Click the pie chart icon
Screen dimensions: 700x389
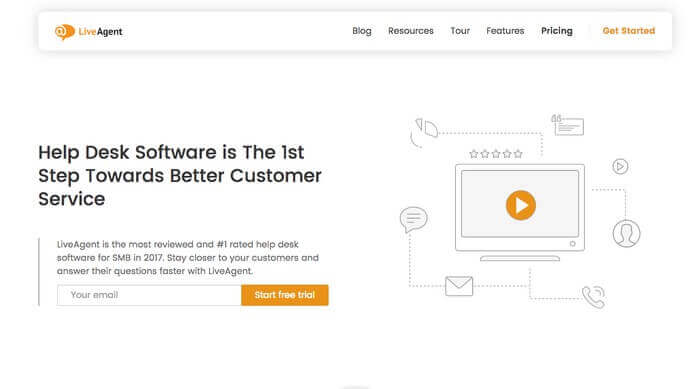tap(424, 132)
